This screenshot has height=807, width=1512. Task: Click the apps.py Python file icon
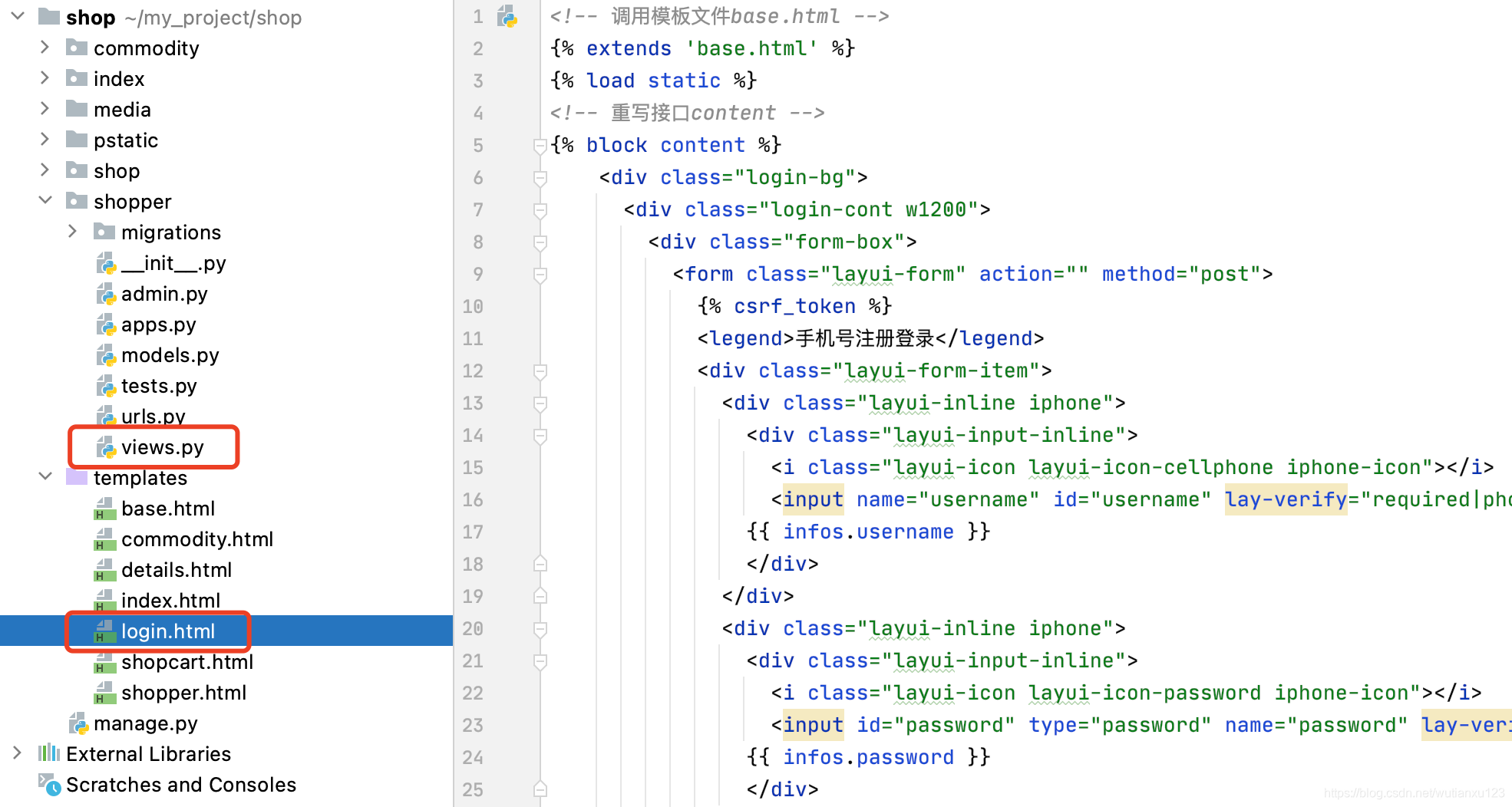(106, 324)
